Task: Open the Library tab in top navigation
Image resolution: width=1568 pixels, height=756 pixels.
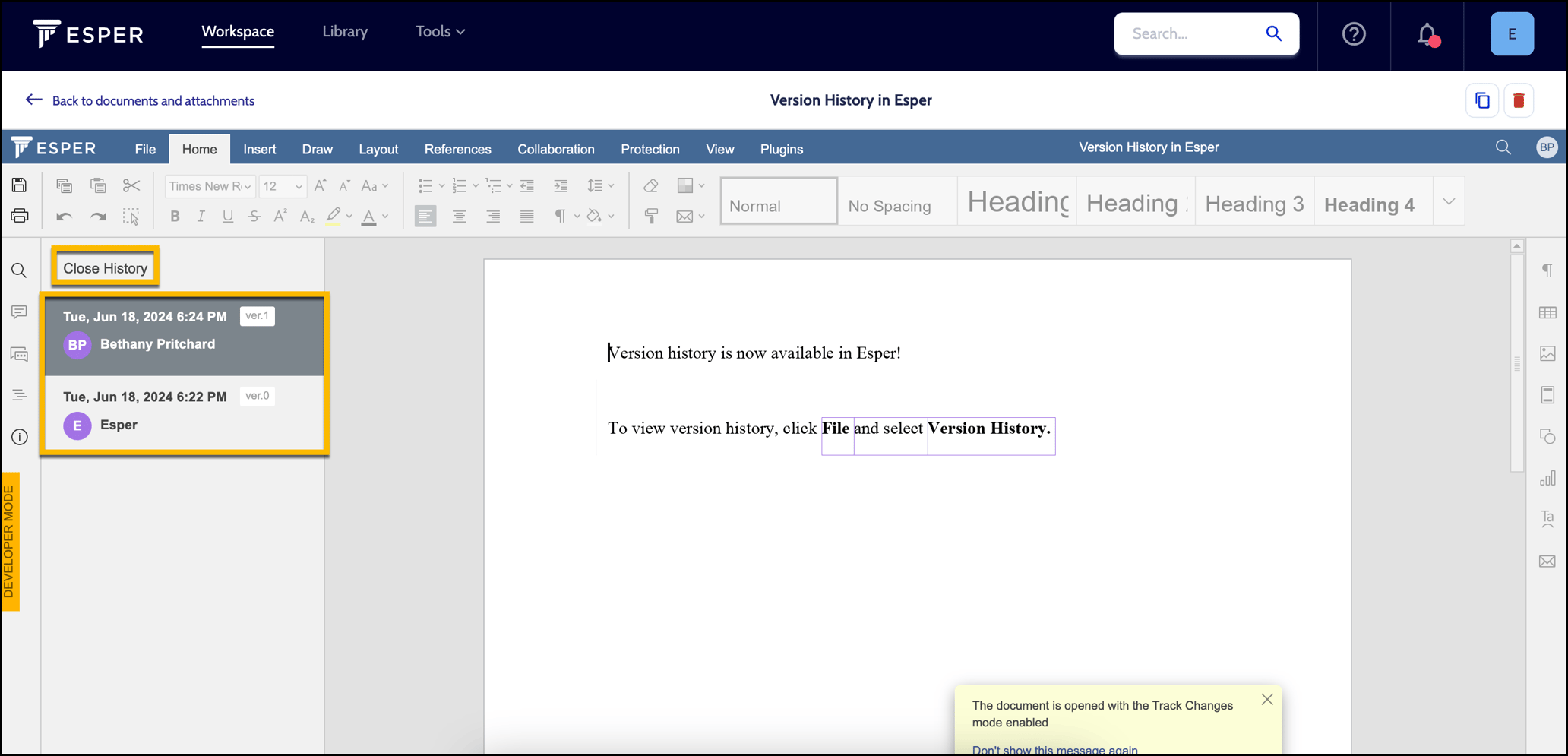Action: click(x=345, y=32)
